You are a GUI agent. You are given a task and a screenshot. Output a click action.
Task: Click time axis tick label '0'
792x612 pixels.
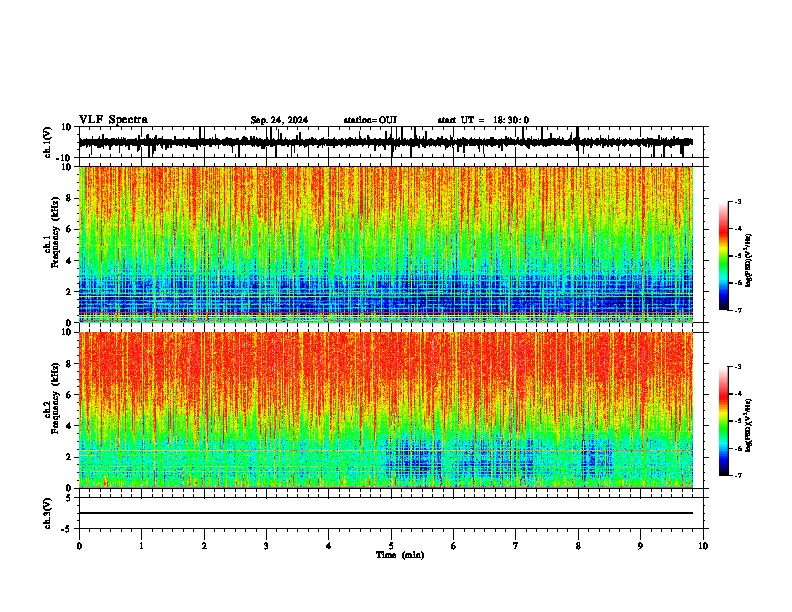(79, 546)
